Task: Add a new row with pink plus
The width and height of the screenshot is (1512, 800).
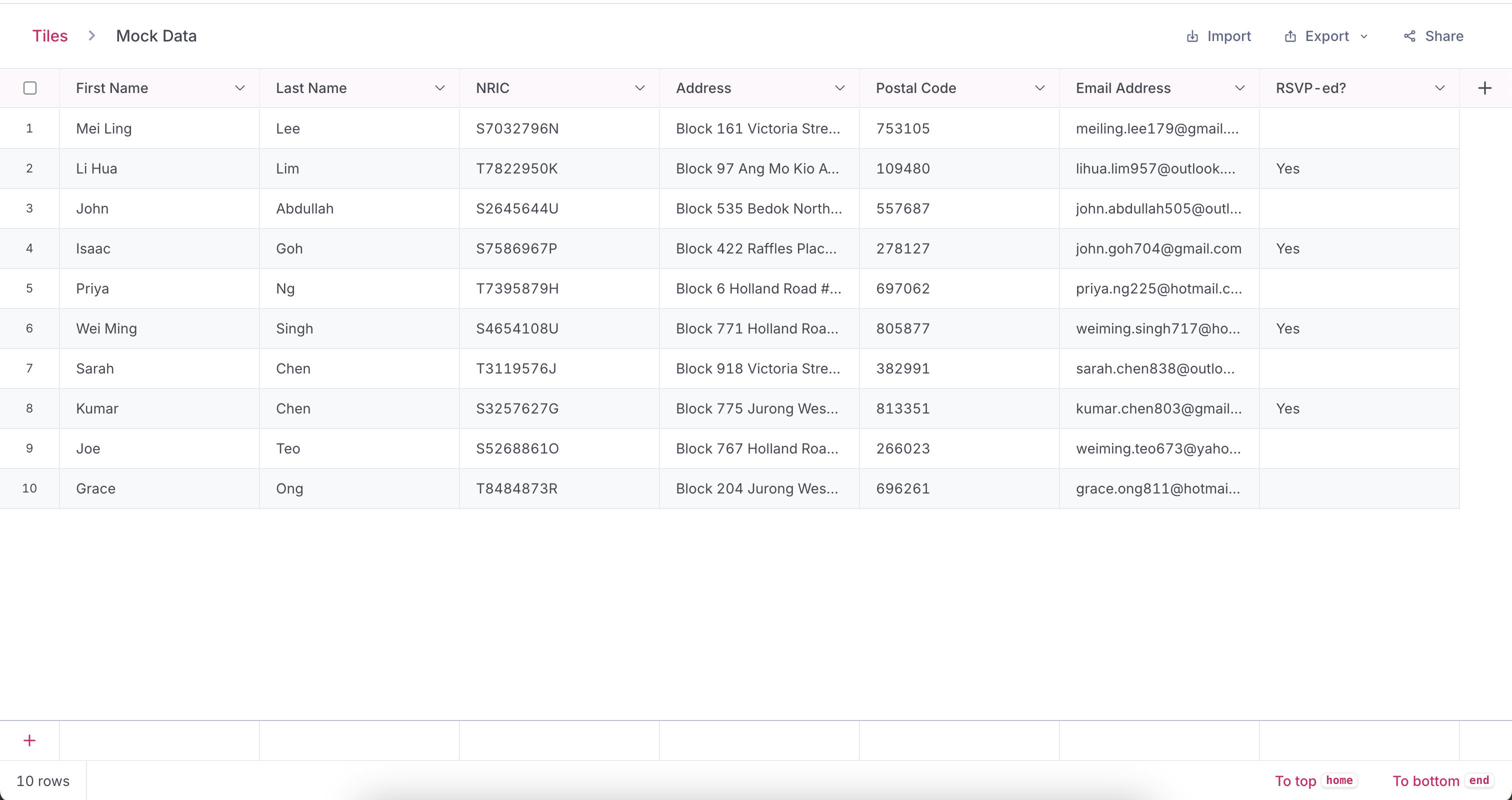Action: [x=29, y=740]
